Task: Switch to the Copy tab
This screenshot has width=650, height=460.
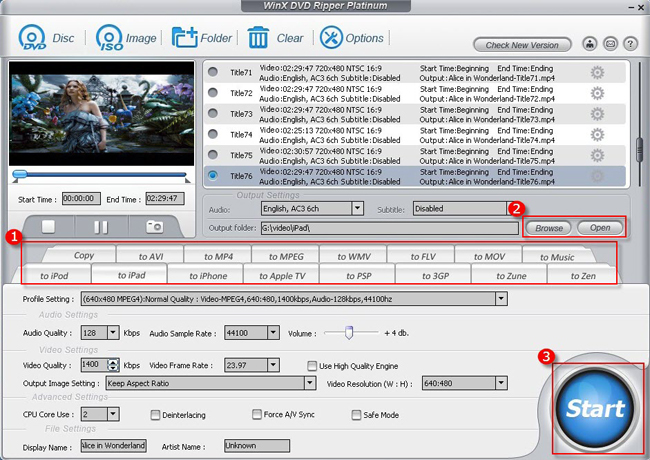Action: click(x=83, y=255)
